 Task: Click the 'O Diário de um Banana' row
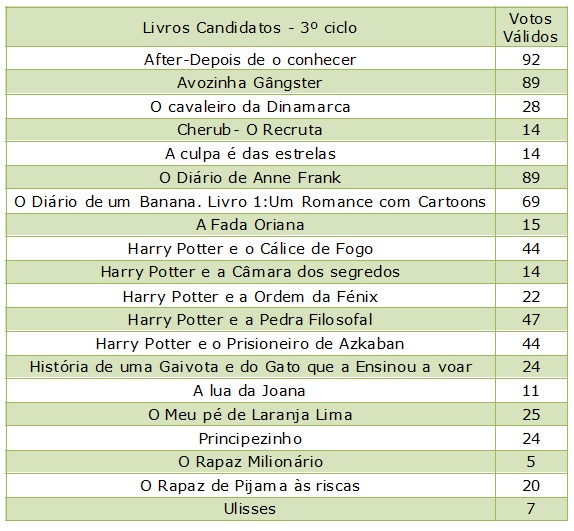point(287,201)
